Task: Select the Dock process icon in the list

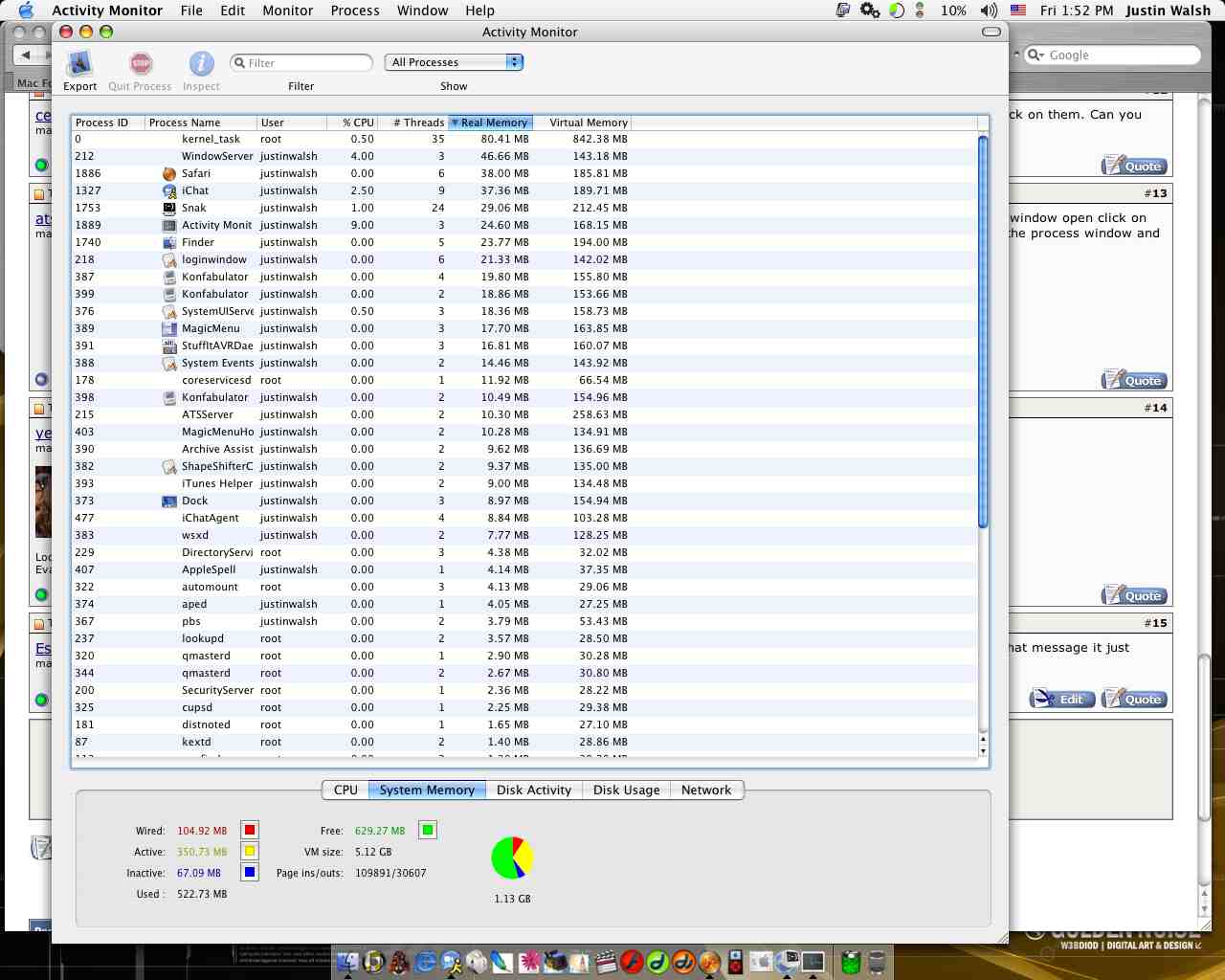Action: (x=169, y=501)
